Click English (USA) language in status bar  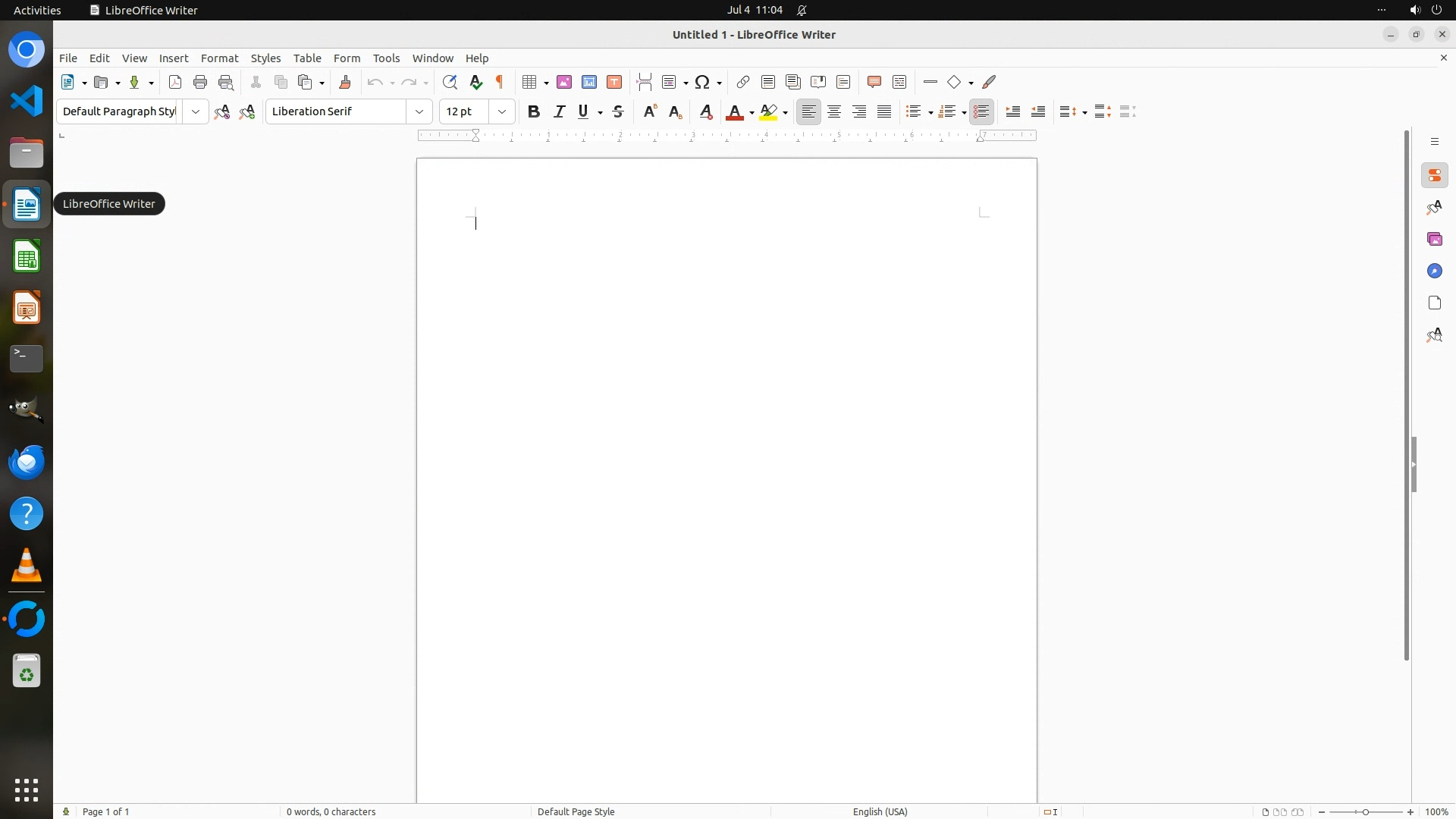tap(880, 811)
